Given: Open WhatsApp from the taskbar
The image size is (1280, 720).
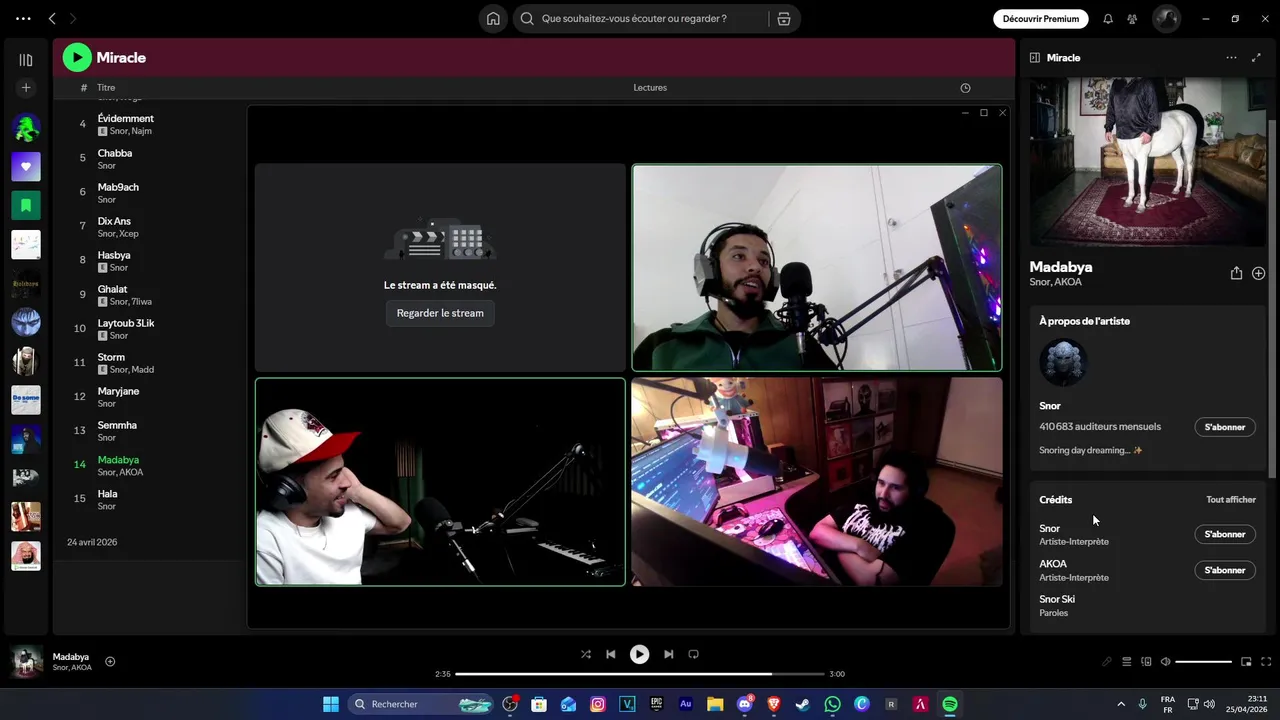Looking at the screenshot, I should click(x=832, y=704).
